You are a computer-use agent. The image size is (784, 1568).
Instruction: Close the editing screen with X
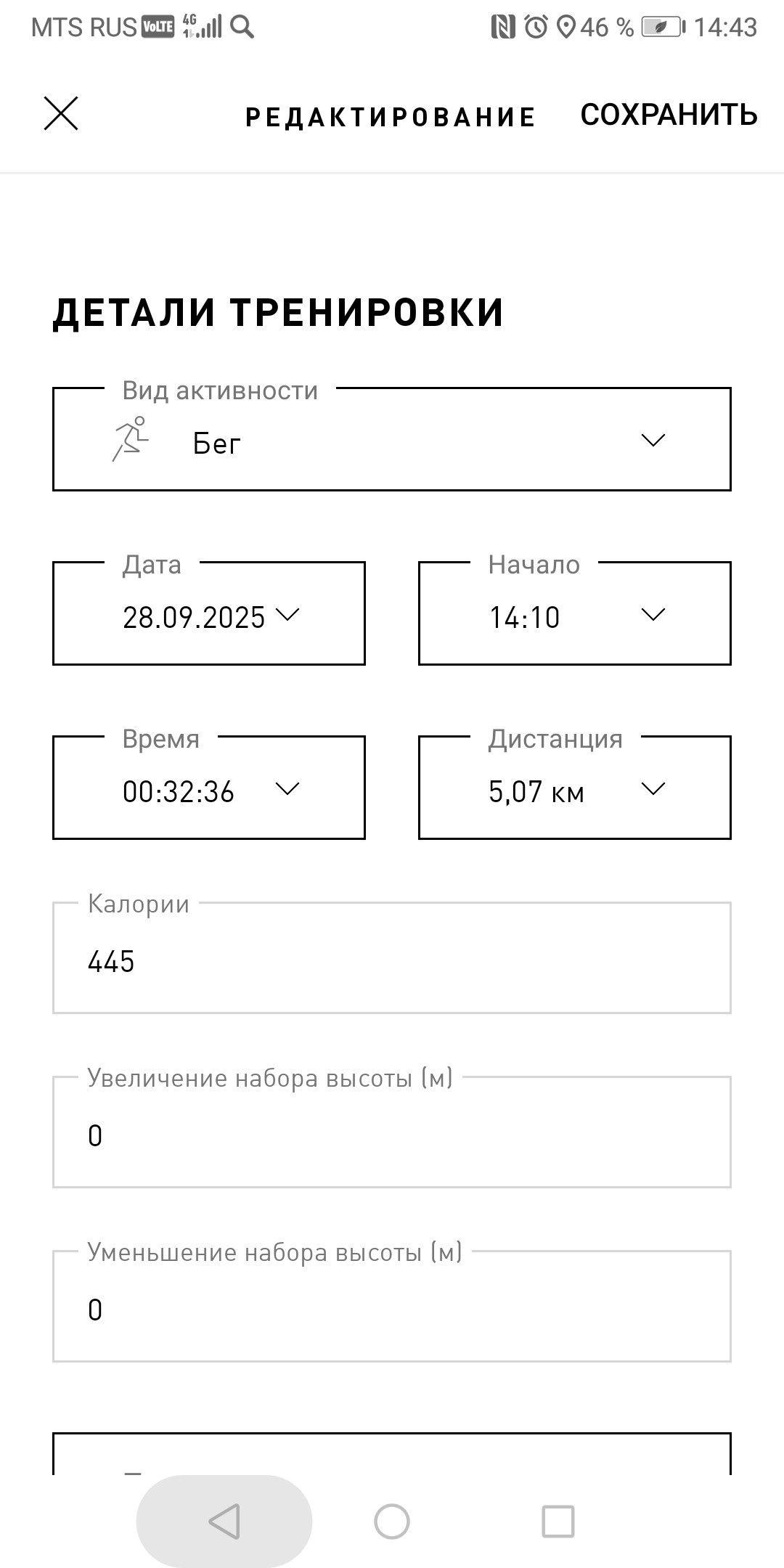coord(61,114)
